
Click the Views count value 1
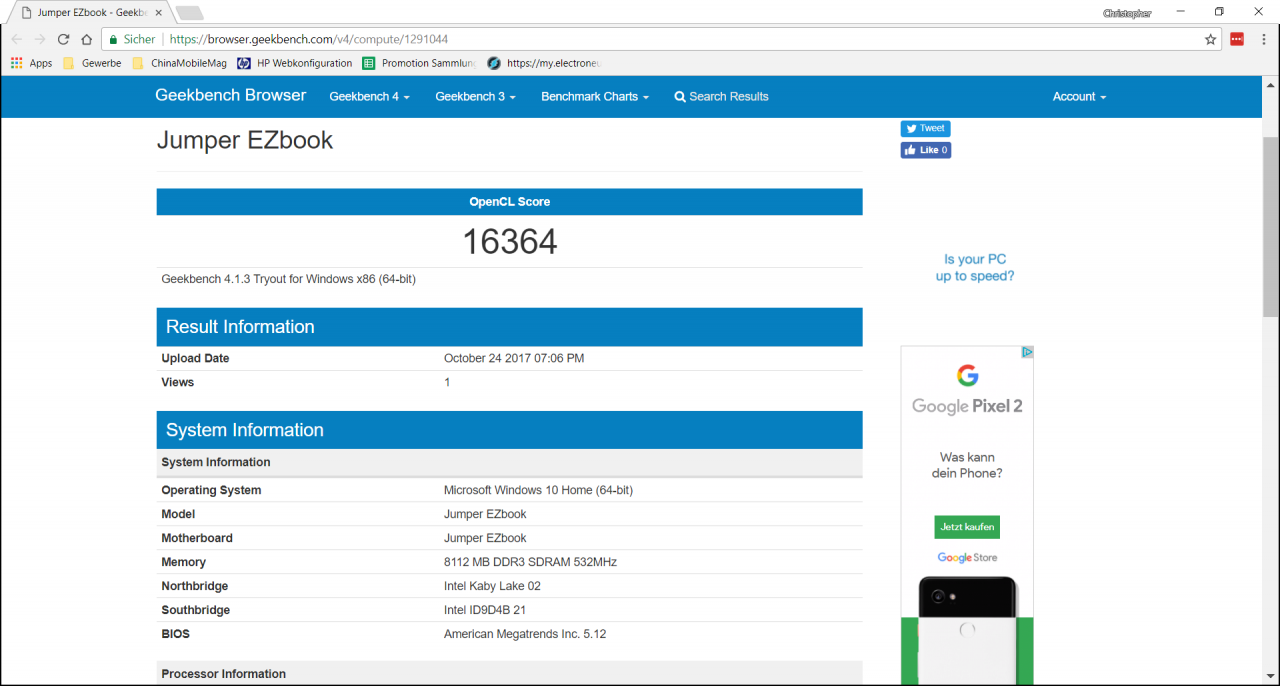pos(447,382)
